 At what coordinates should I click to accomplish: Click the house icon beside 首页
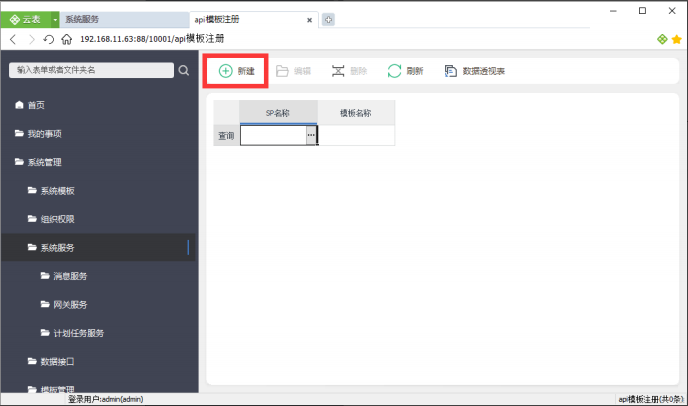(19, 104)
